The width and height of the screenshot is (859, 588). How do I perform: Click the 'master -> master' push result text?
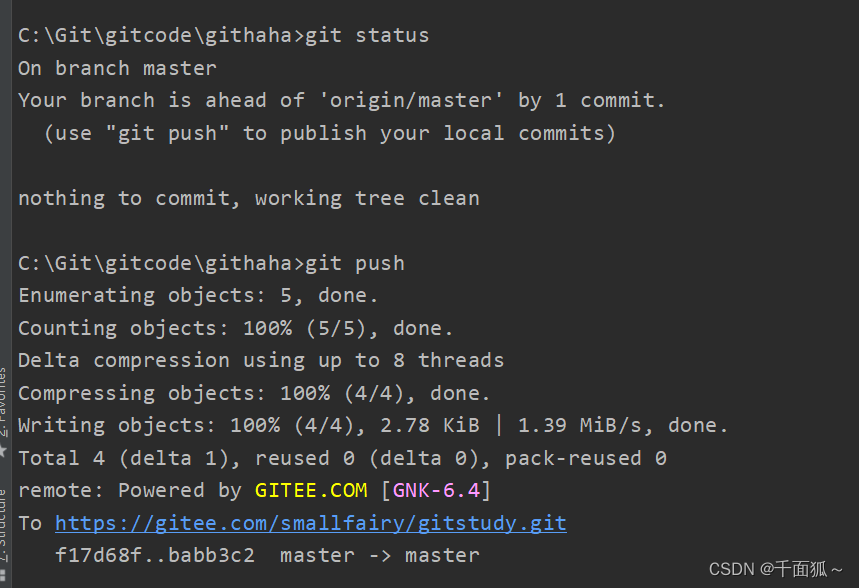pyautogui.click(x=380, y=556)
